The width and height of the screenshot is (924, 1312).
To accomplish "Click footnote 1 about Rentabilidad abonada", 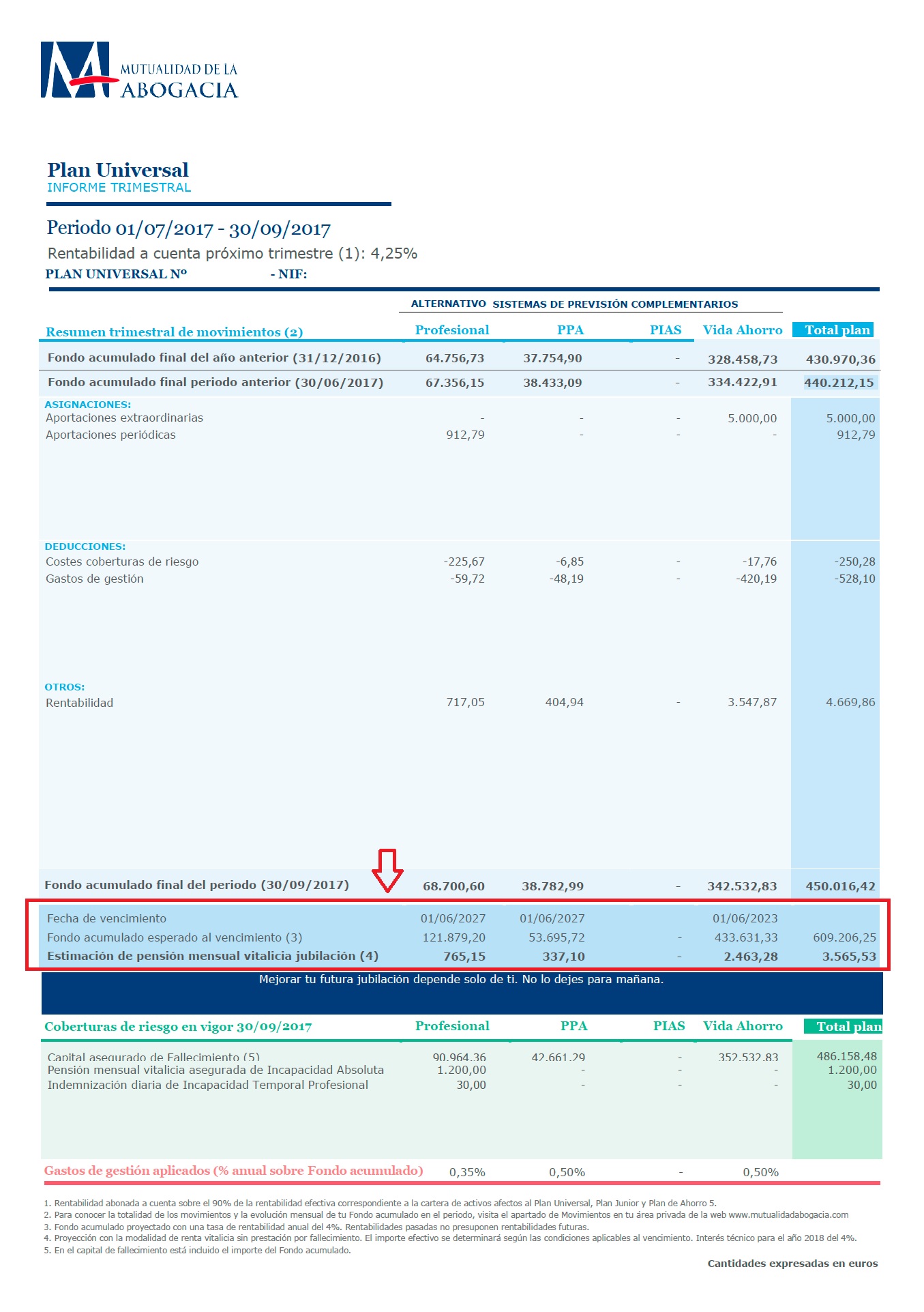I will (380, 1204).
